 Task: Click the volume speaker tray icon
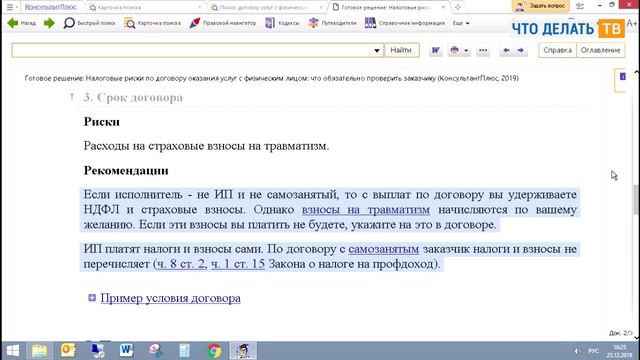tap(576, 351)
